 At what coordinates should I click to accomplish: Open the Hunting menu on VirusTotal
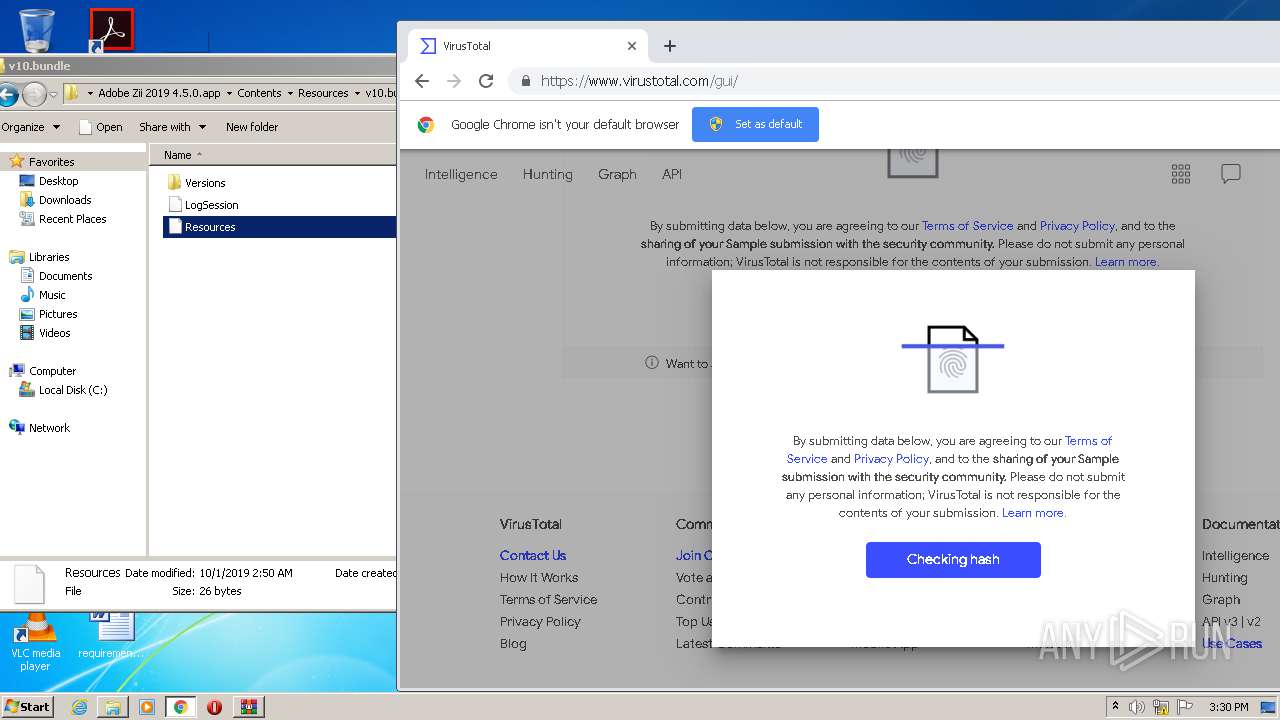(548, 174)
